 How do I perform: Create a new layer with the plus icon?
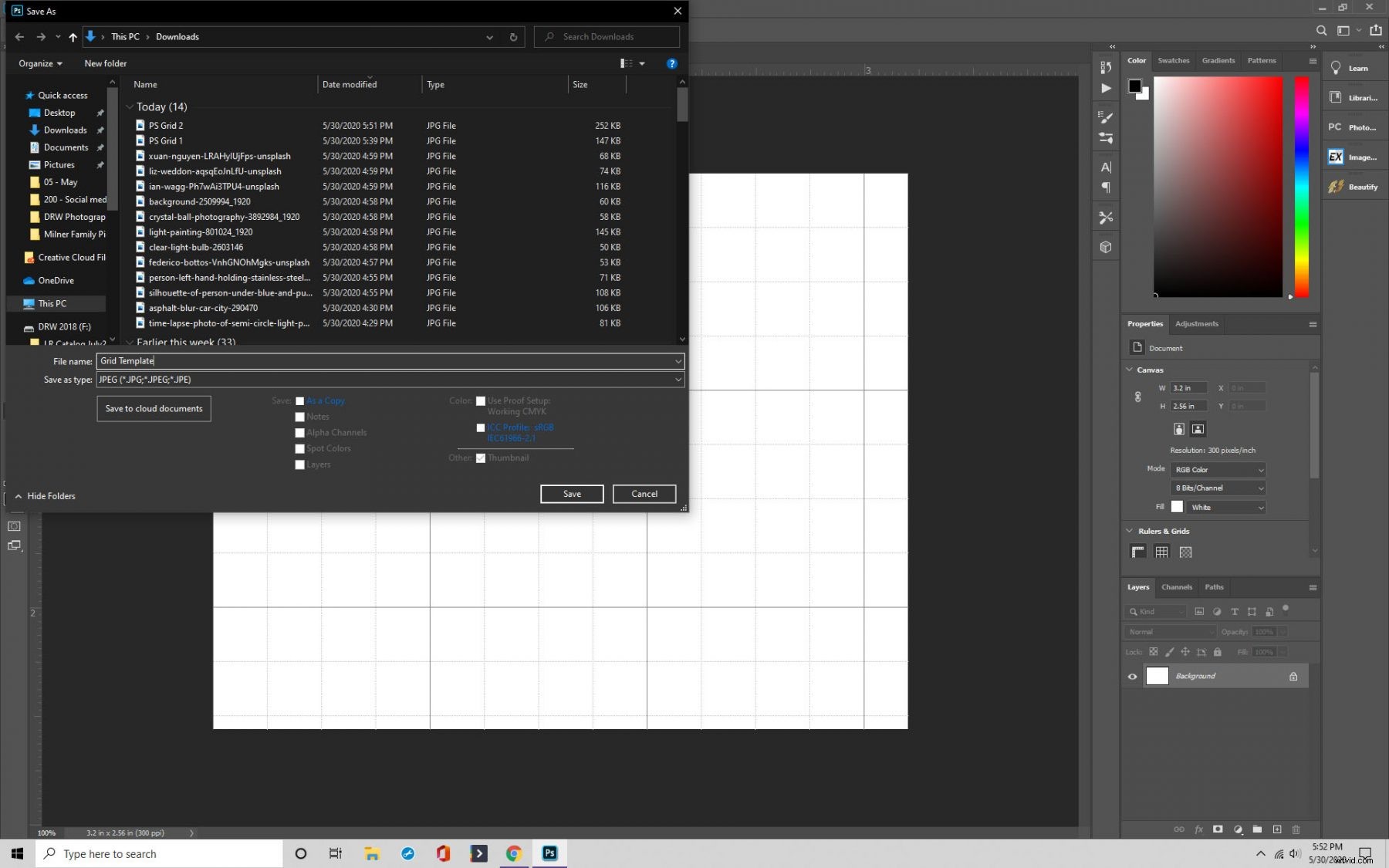[x=1278, y=829]
